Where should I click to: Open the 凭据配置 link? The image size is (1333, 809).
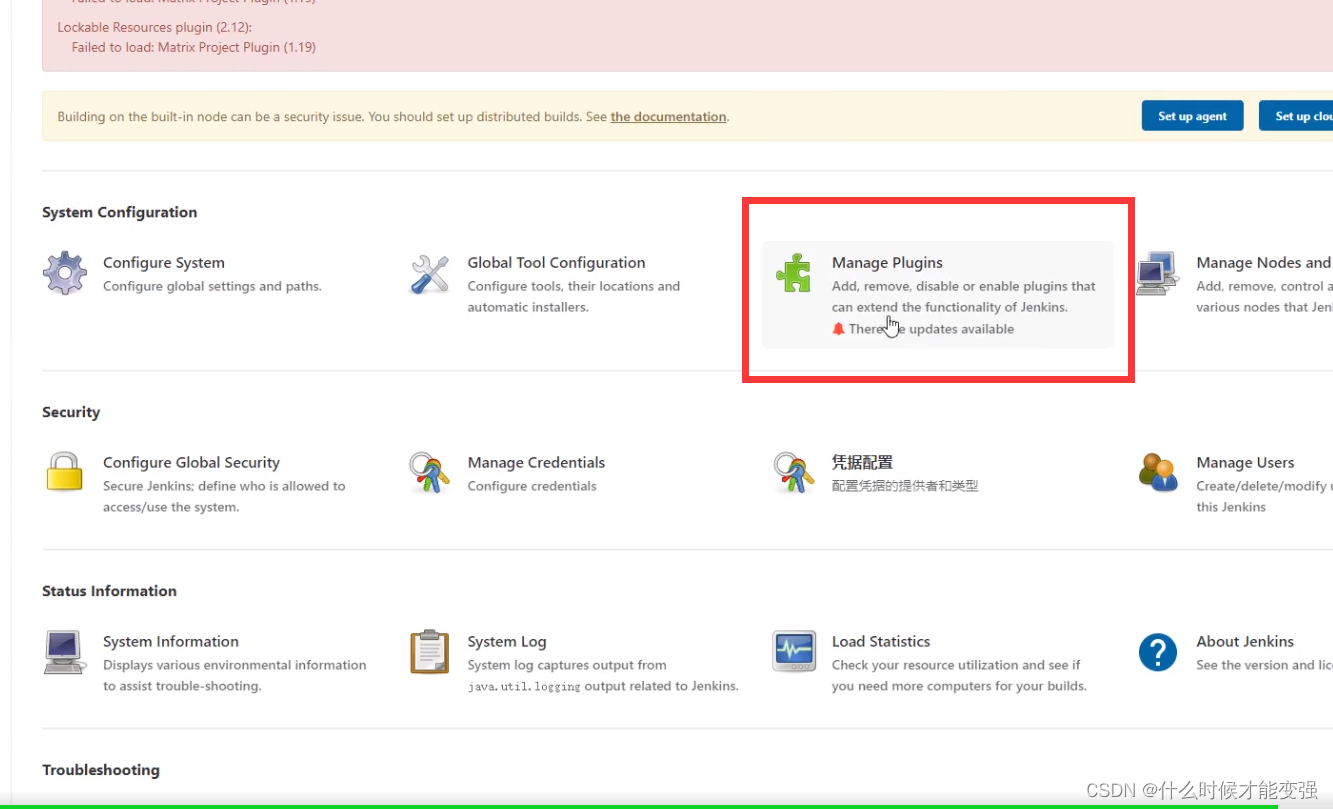pyautogui.click(x=862, y=463)
